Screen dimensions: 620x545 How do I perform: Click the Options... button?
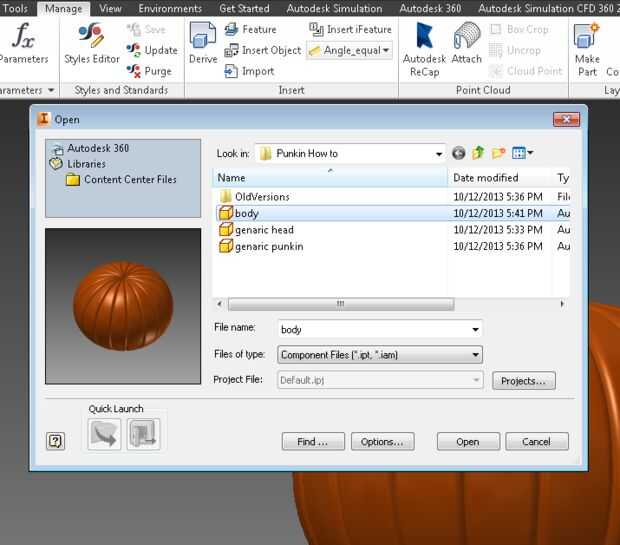click(382, 441)
